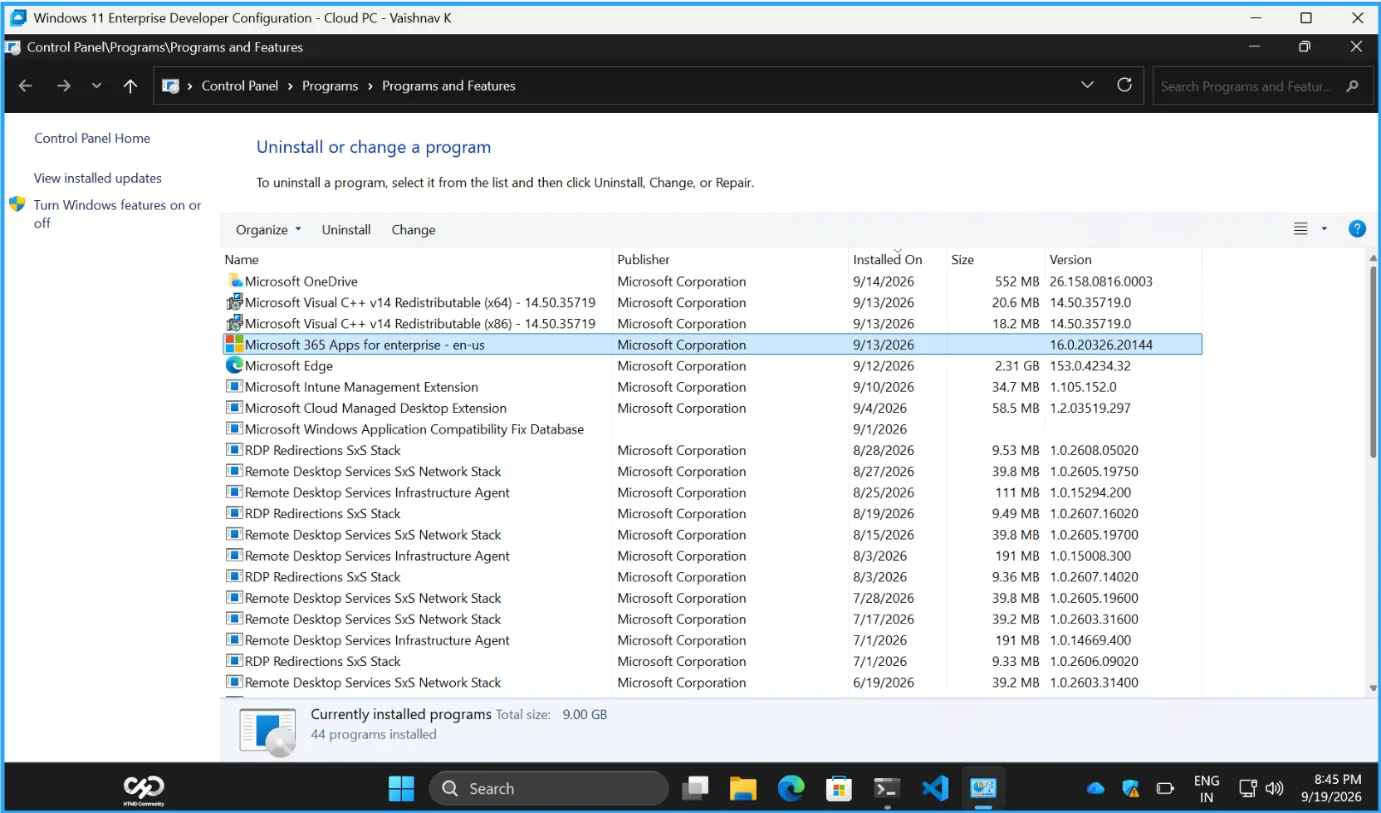Screen dimensions: 1381x813
Task: Open Turn Windows features on or off
Action: [118, 214]
